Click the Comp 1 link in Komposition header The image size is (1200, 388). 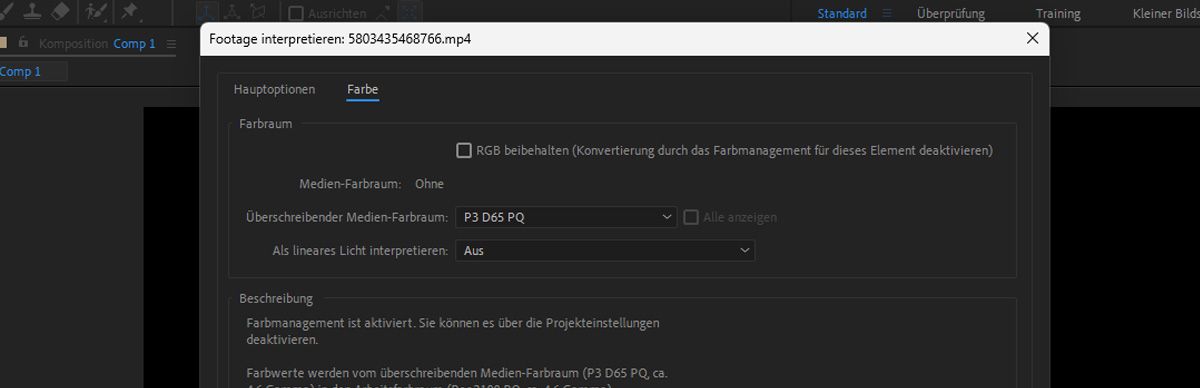coord(135,44)
